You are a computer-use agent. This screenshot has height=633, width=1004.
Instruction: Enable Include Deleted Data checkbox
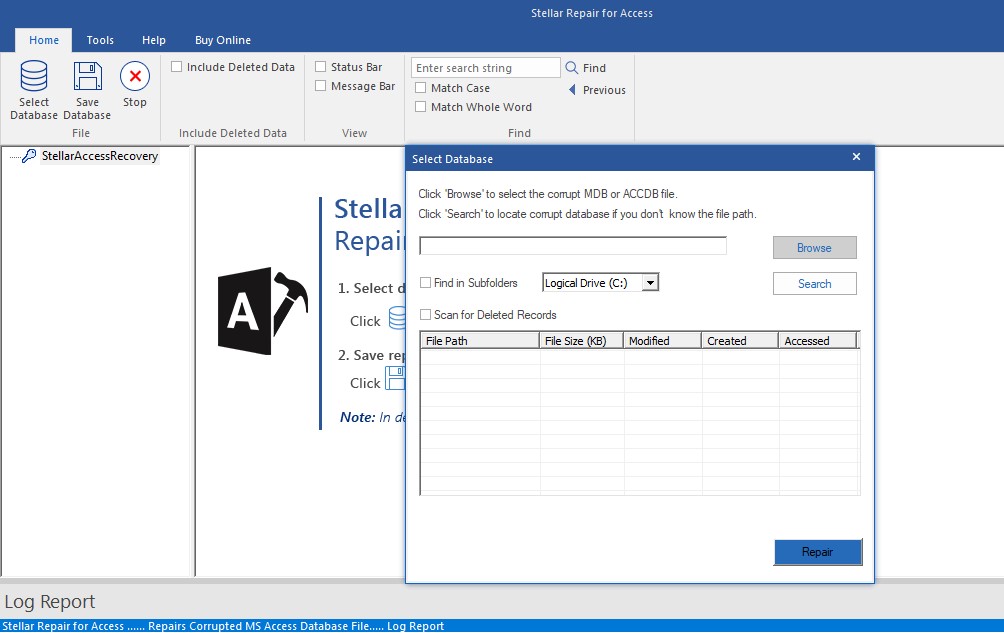coord(177,67)
